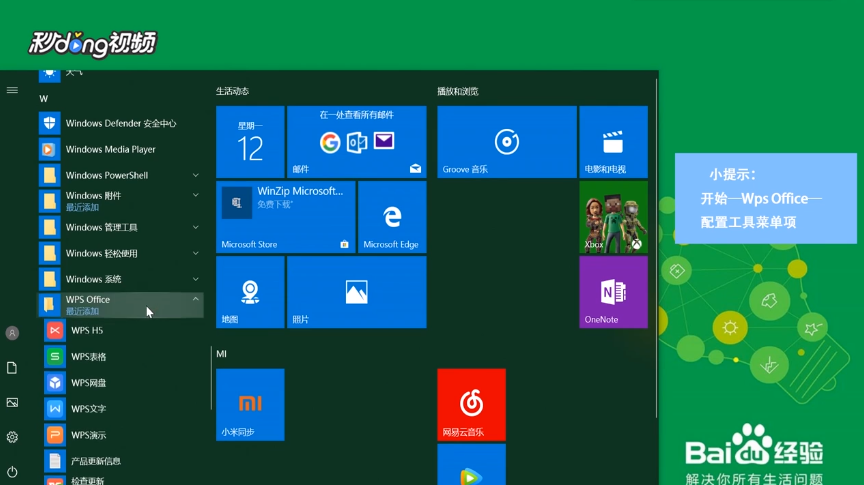Launch Microsoft Edge tile
The width and height of the screenshot is (864, 485).
click(392, 217)
